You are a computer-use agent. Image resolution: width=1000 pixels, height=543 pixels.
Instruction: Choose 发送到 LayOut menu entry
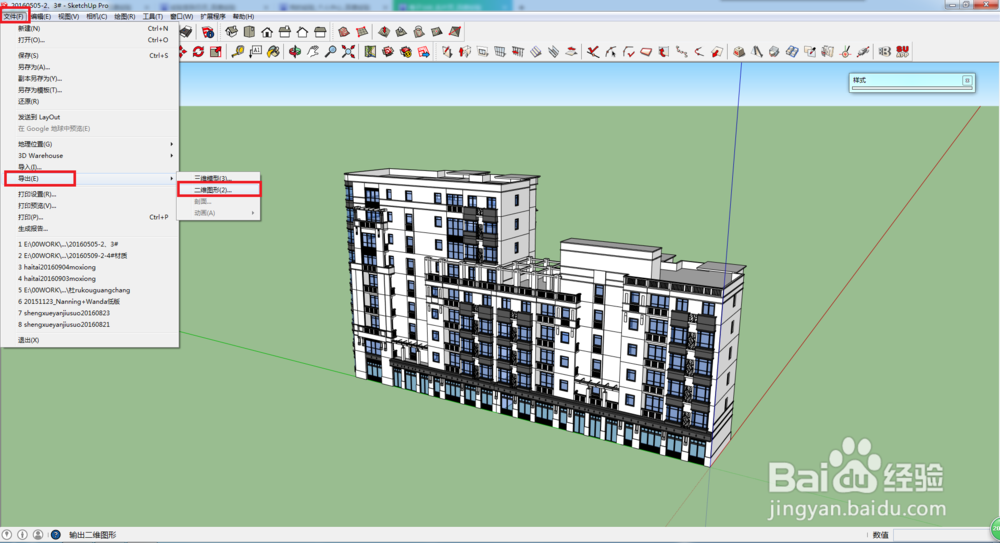89,117
